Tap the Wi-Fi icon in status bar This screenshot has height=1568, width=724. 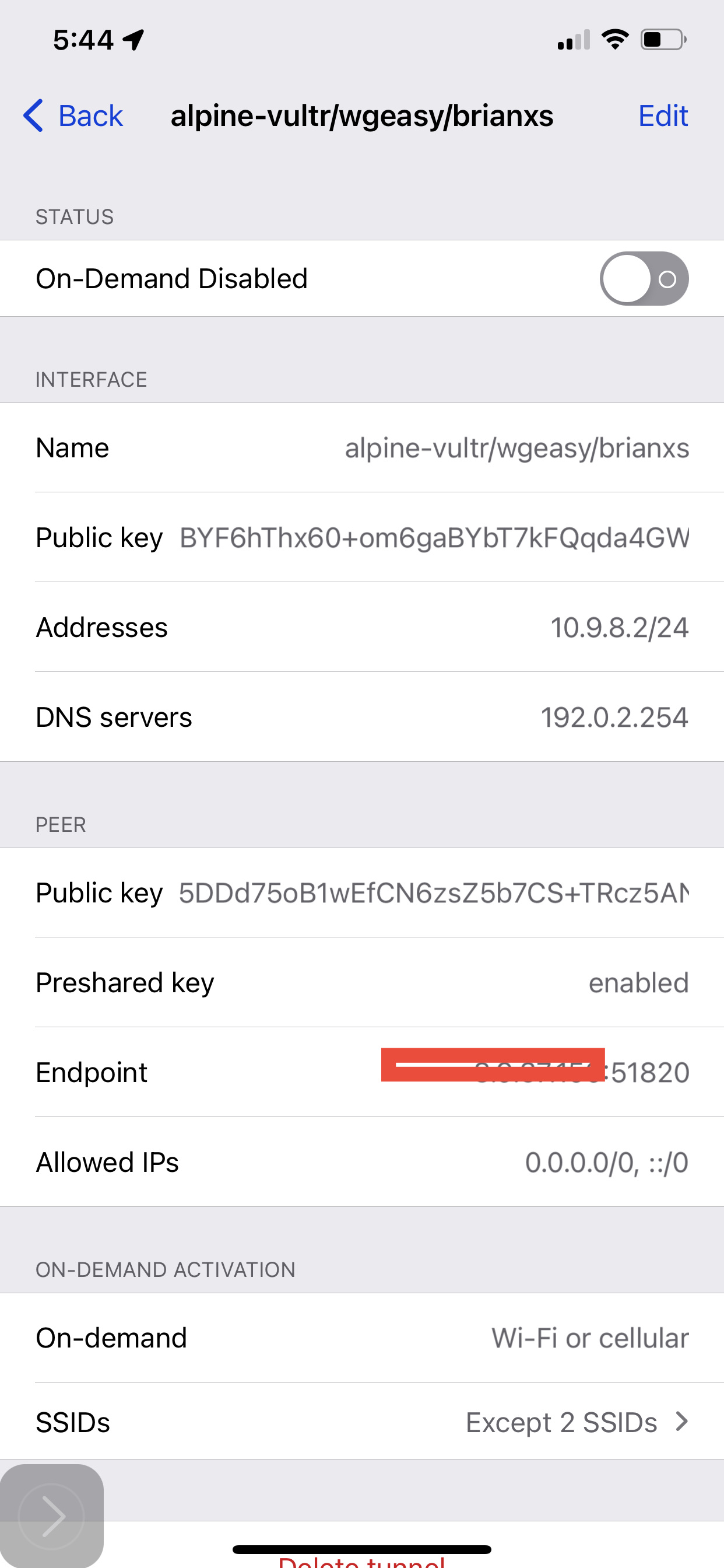[x=614, y=40]
